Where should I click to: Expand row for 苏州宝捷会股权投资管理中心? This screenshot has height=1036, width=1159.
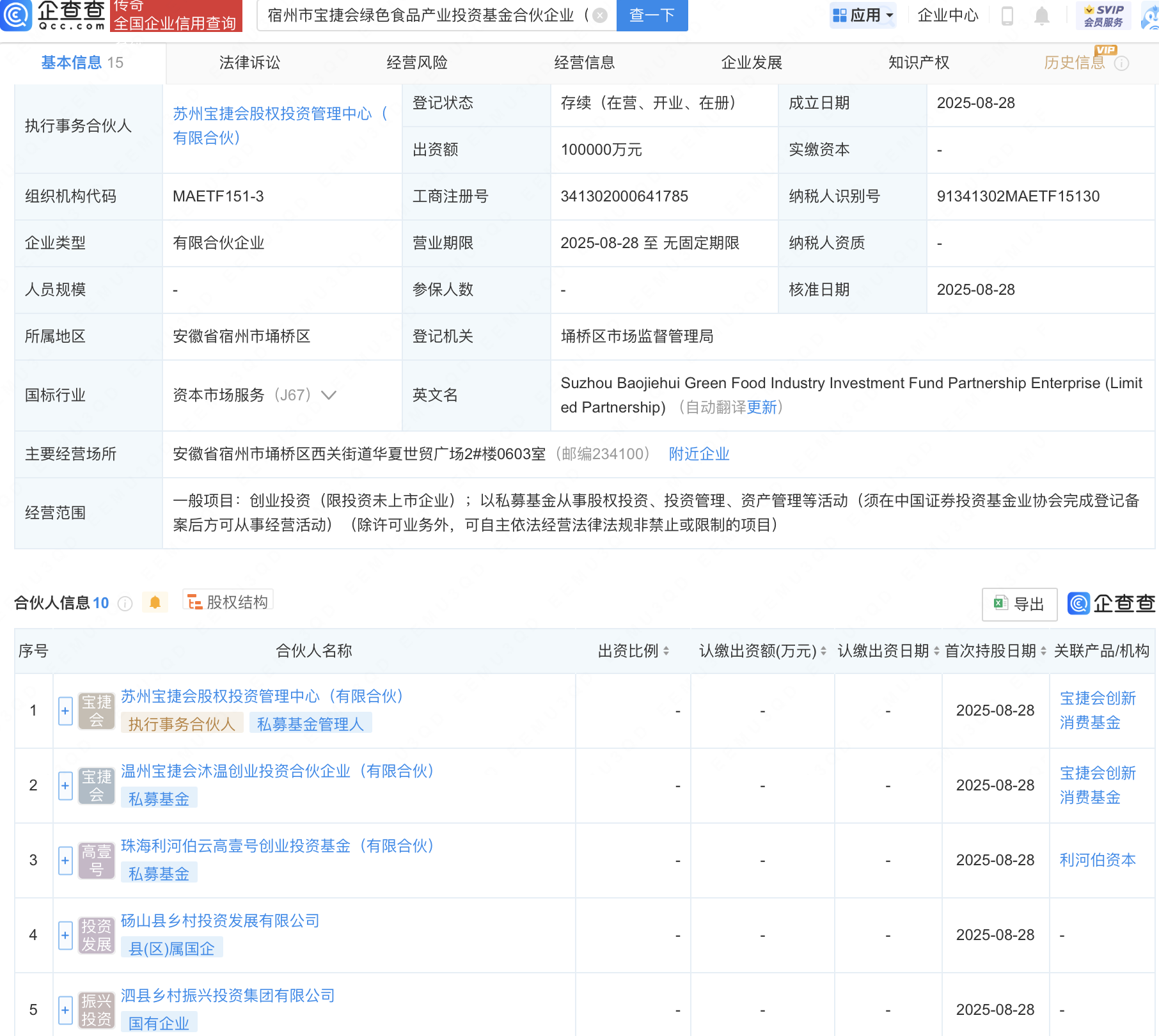65,710
